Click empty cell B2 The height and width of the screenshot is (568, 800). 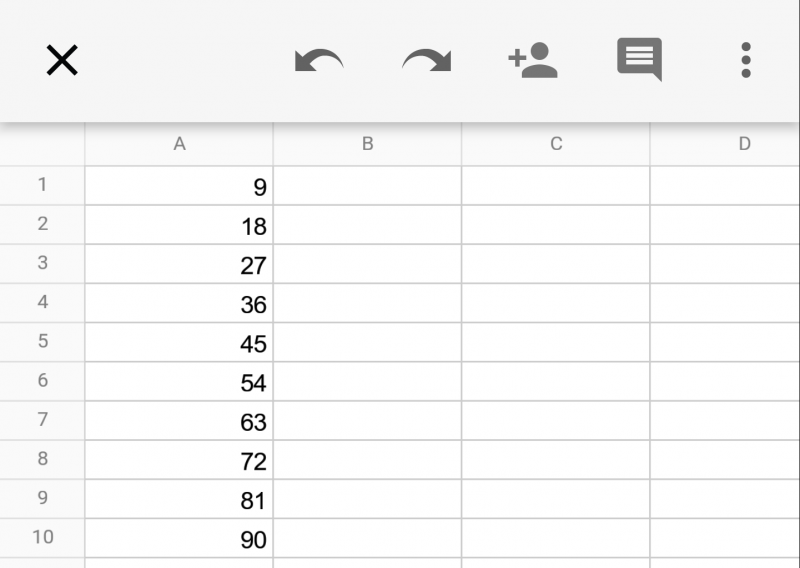click(367, 225)
